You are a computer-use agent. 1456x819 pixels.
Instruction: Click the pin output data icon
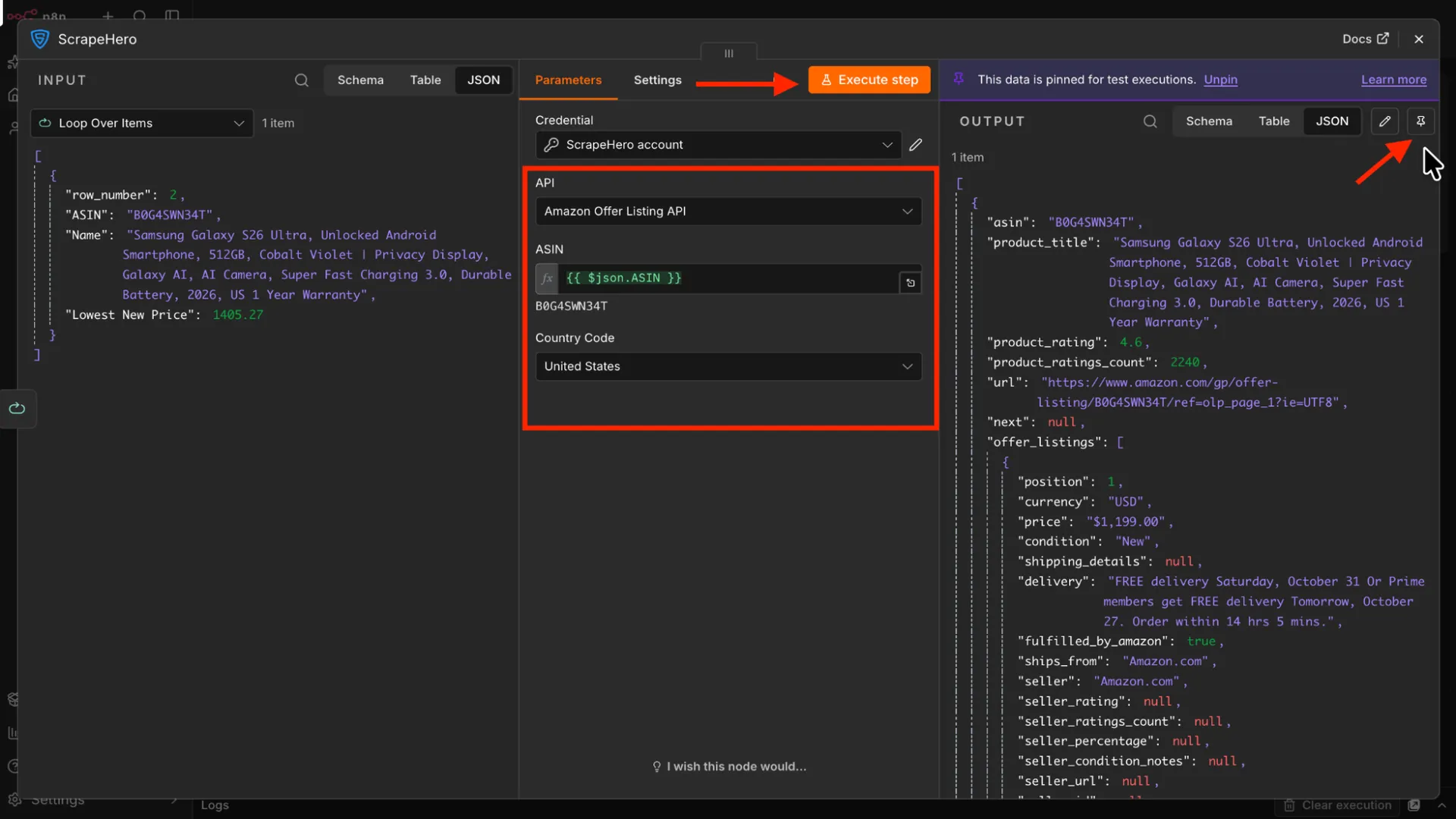click(1420, 121)
